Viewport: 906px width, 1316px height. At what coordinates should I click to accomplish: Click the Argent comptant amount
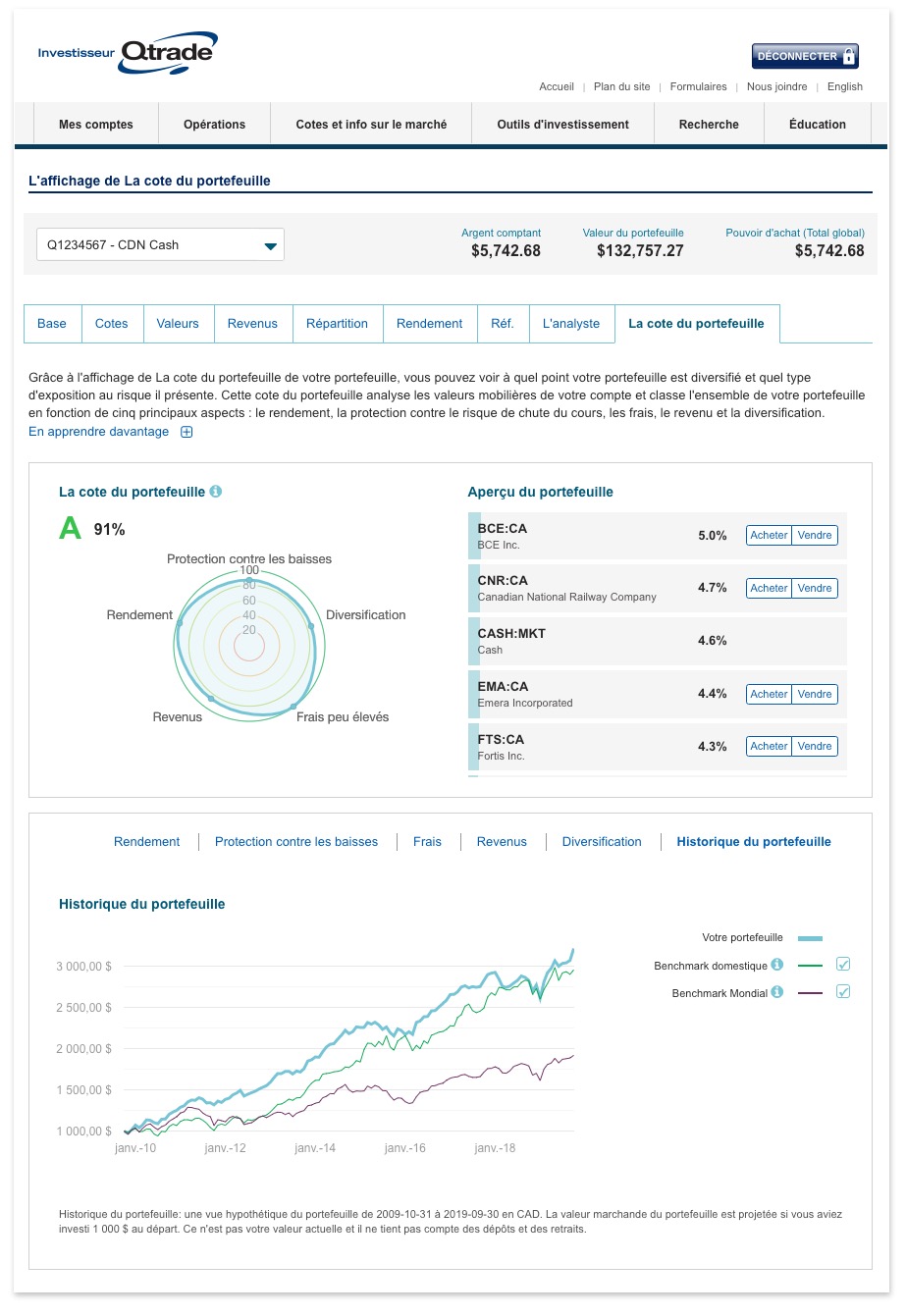tap(506, 251)
